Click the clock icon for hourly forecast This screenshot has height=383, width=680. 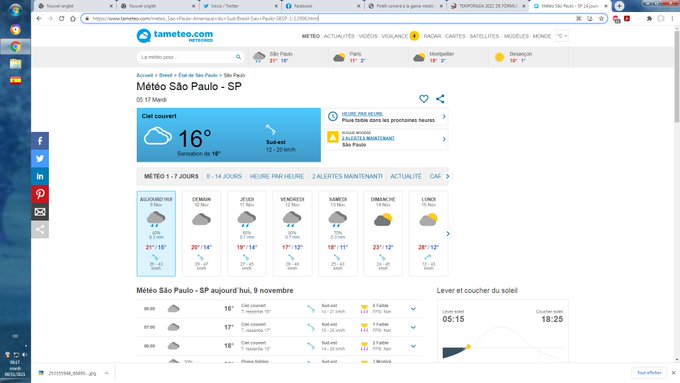(333, 116)
